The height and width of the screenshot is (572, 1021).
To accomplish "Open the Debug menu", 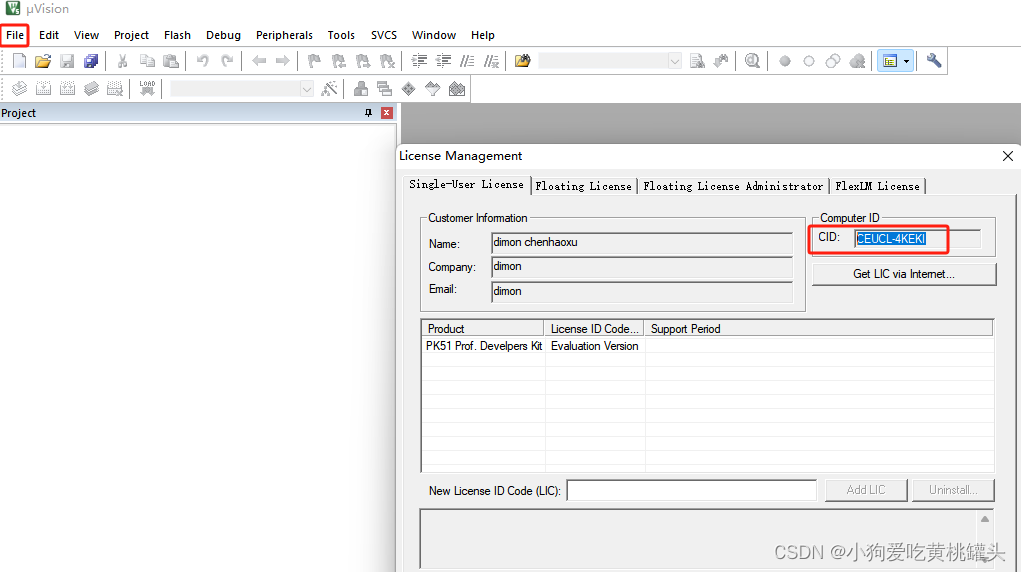I will 223,35.
